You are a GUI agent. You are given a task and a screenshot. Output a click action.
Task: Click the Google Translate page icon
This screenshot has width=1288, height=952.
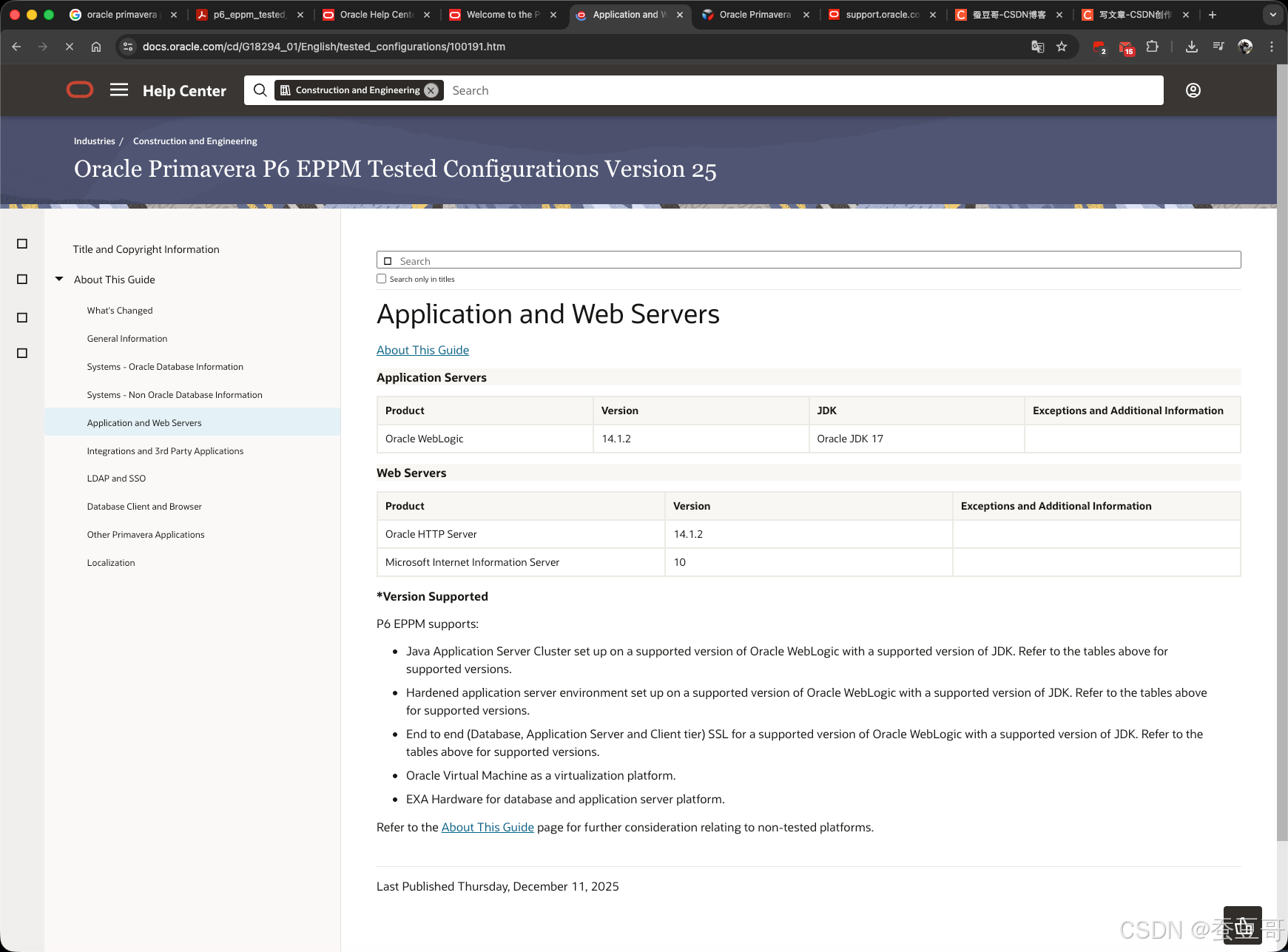click(x=1038, y=47)
